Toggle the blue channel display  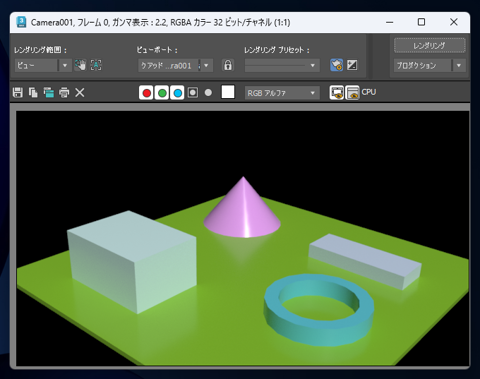177,93
